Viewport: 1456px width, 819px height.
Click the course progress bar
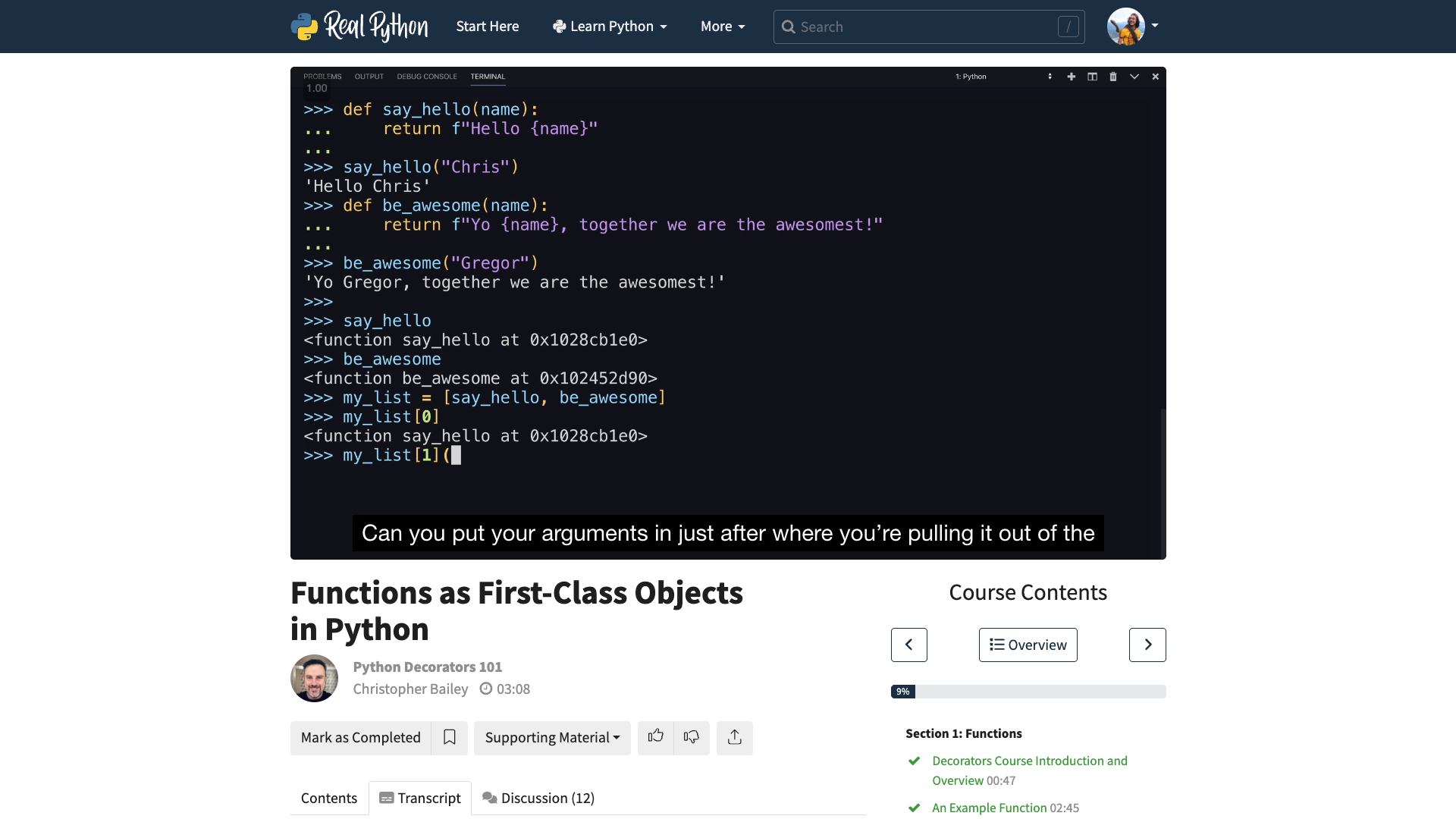[1028, 692]
